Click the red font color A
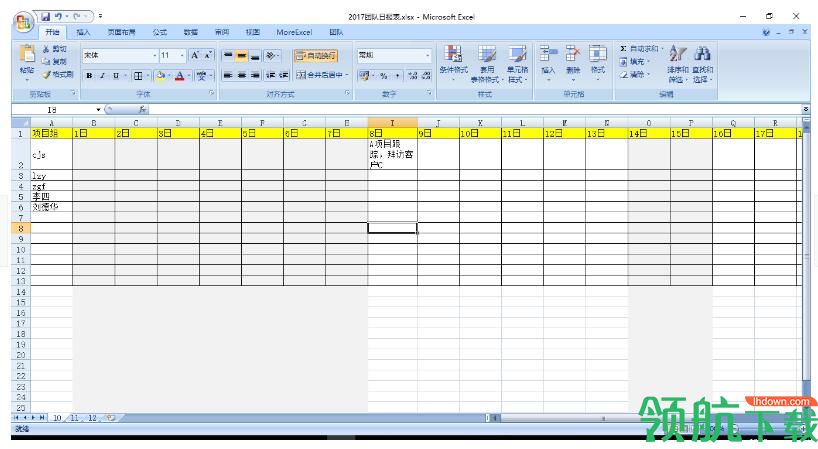 click(x=180, y=76)
